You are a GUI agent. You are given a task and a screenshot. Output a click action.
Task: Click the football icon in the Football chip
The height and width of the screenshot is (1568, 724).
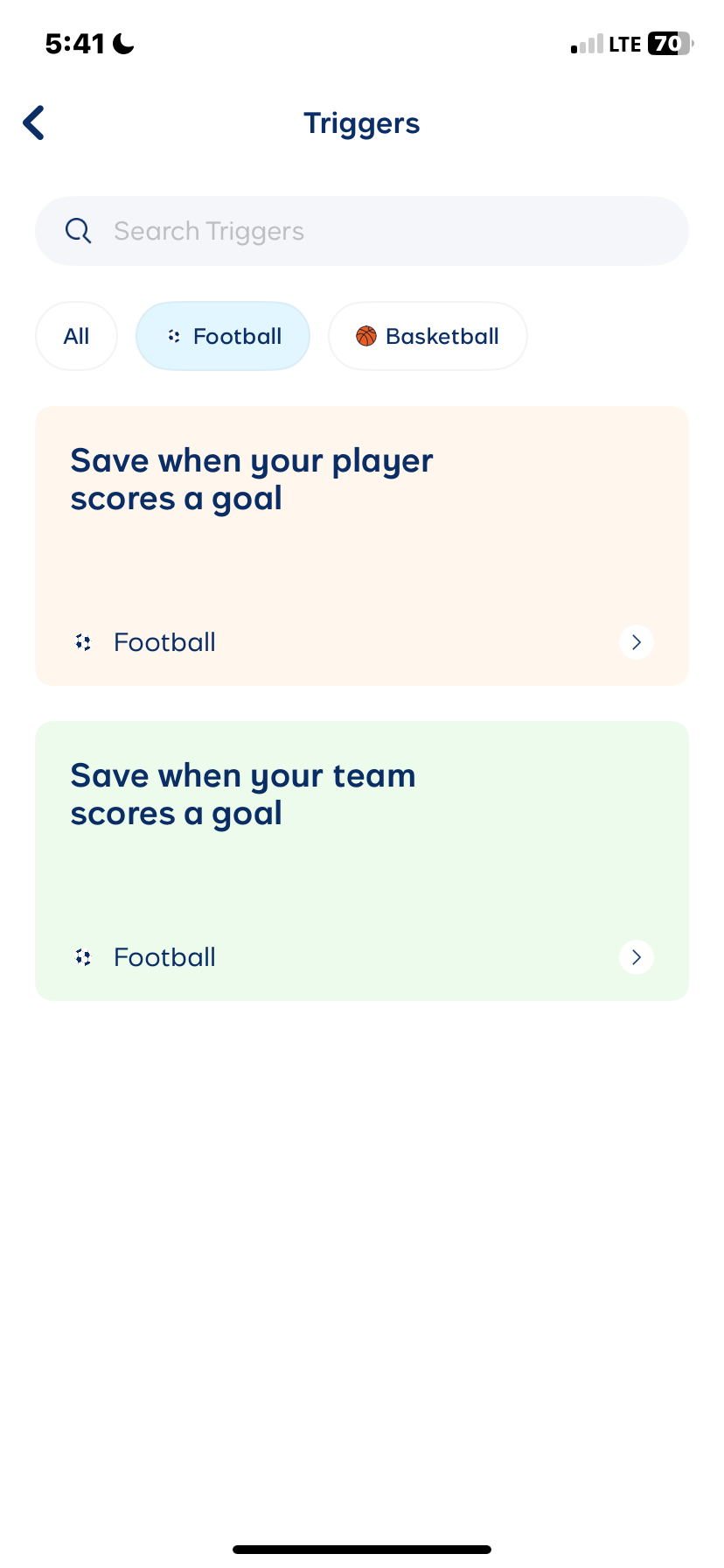click(x=173, y=335)
